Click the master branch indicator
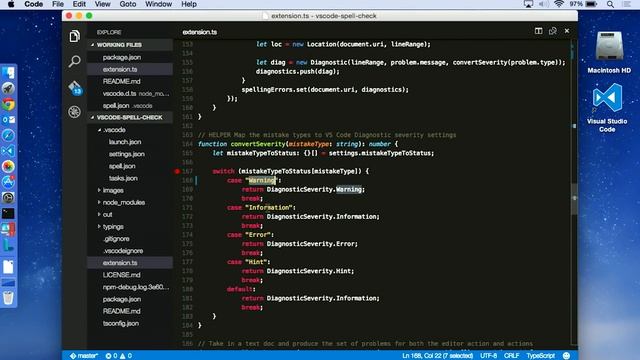This screenshot has width=640, height=360. [84, 356]
